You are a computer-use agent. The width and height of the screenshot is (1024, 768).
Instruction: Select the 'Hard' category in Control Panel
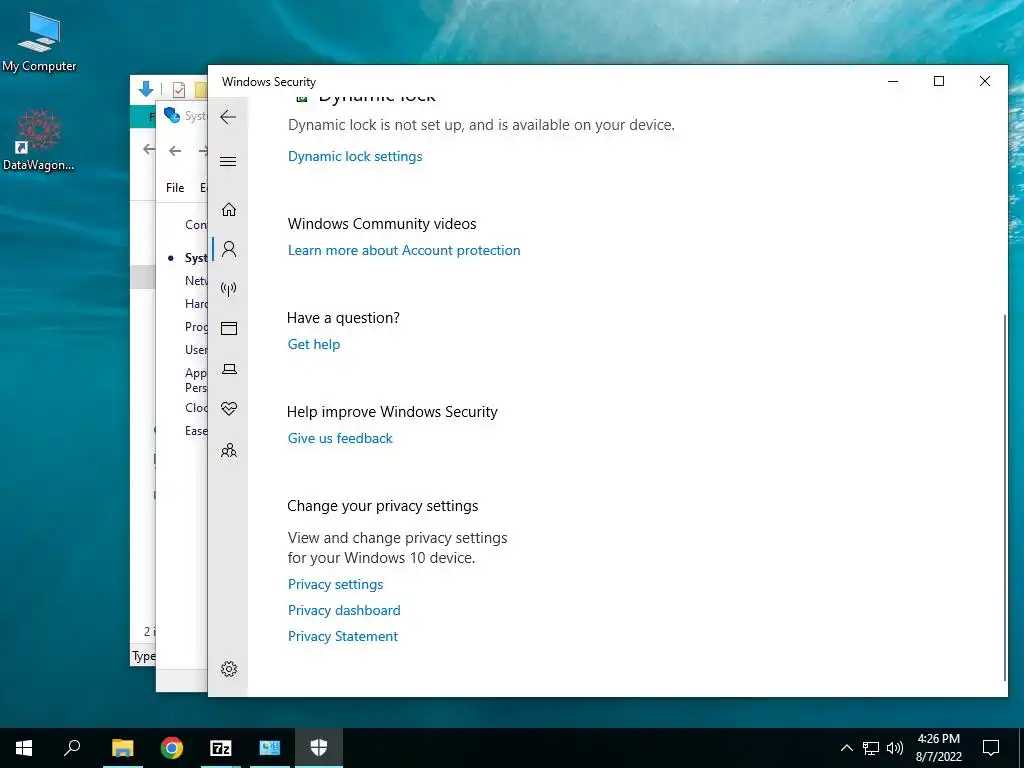[196, 304]
